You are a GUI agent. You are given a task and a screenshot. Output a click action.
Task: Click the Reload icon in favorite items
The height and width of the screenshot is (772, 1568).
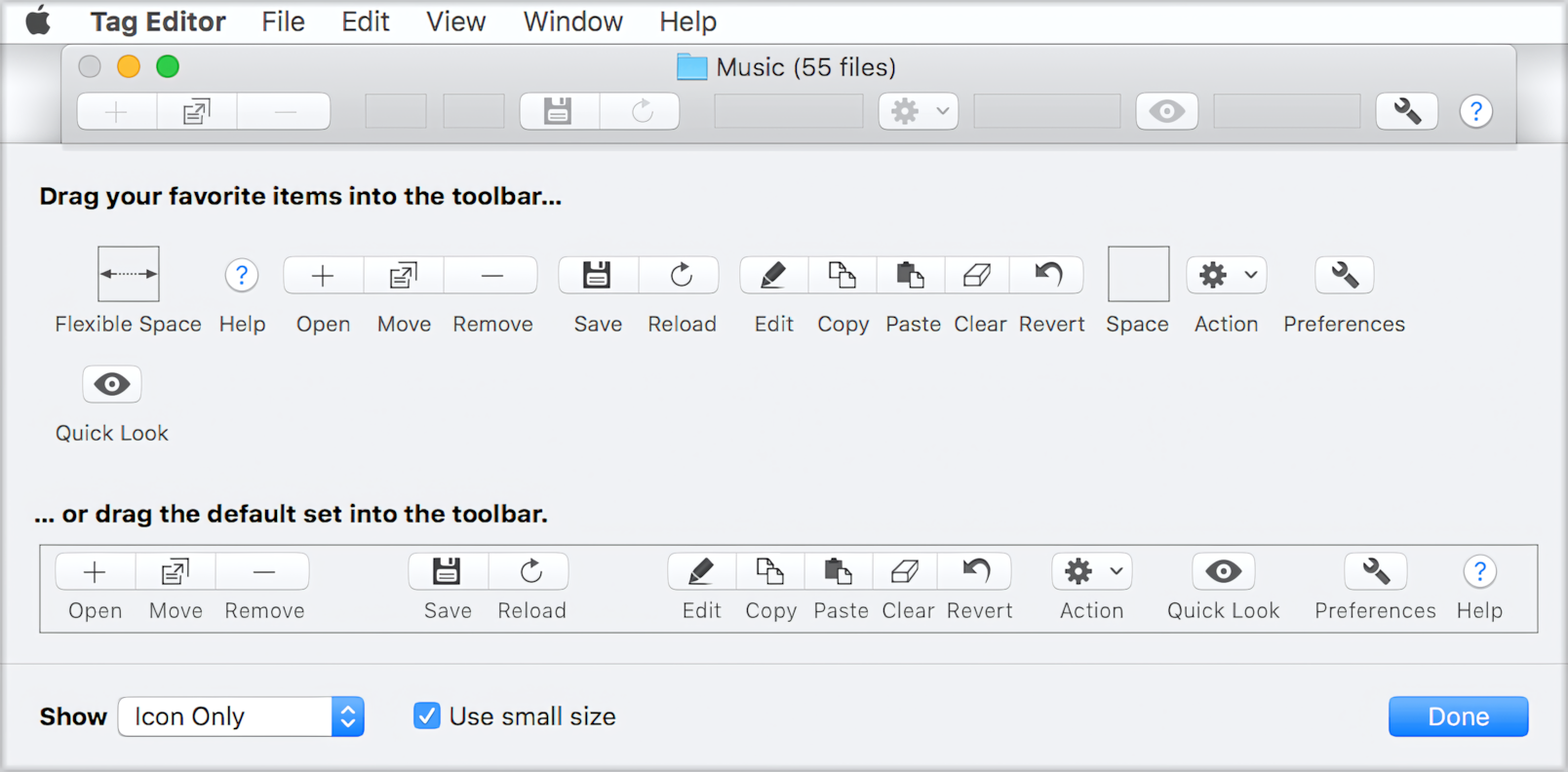[681, 276]
